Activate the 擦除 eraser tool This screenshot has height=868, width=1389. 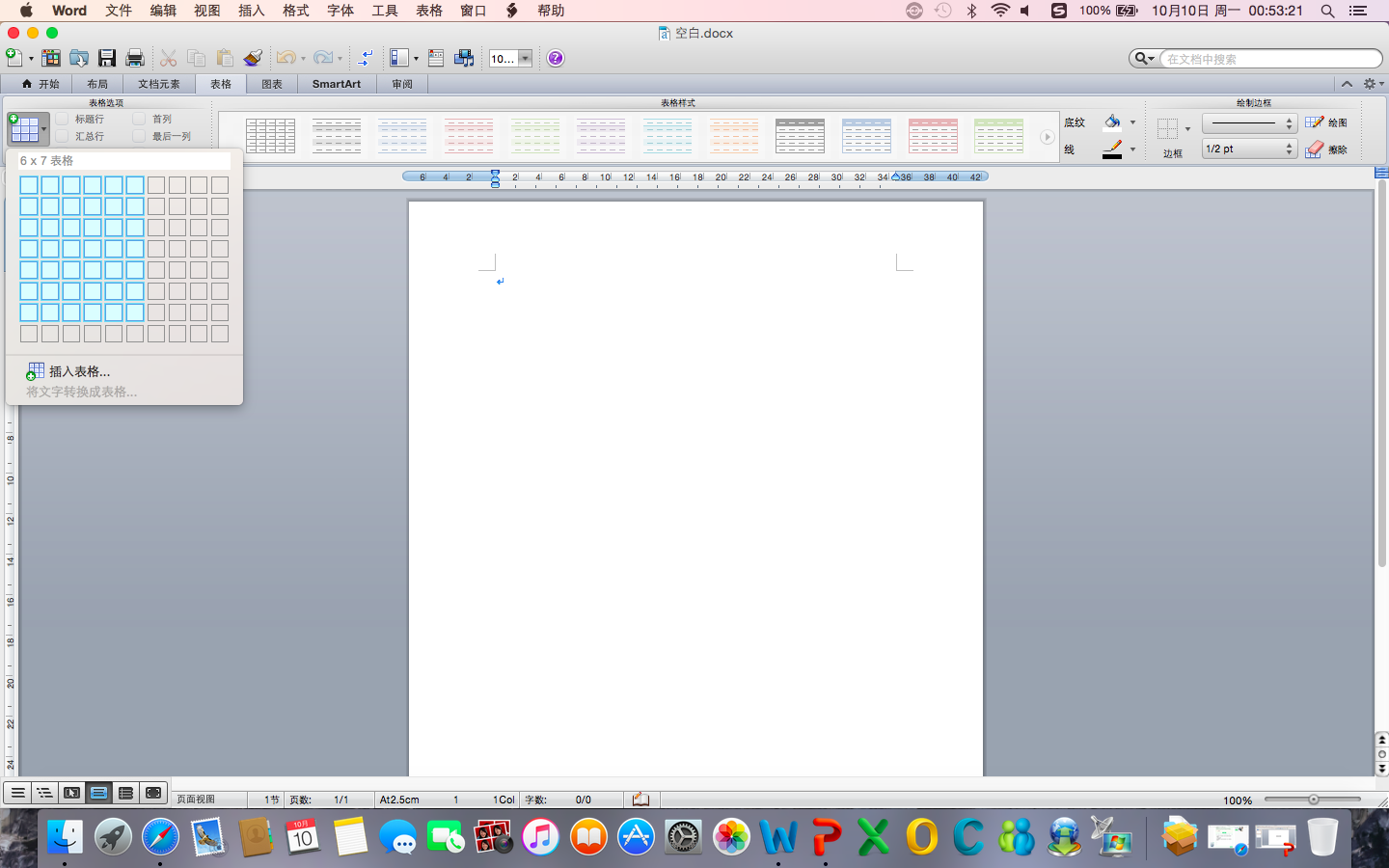1326,149
